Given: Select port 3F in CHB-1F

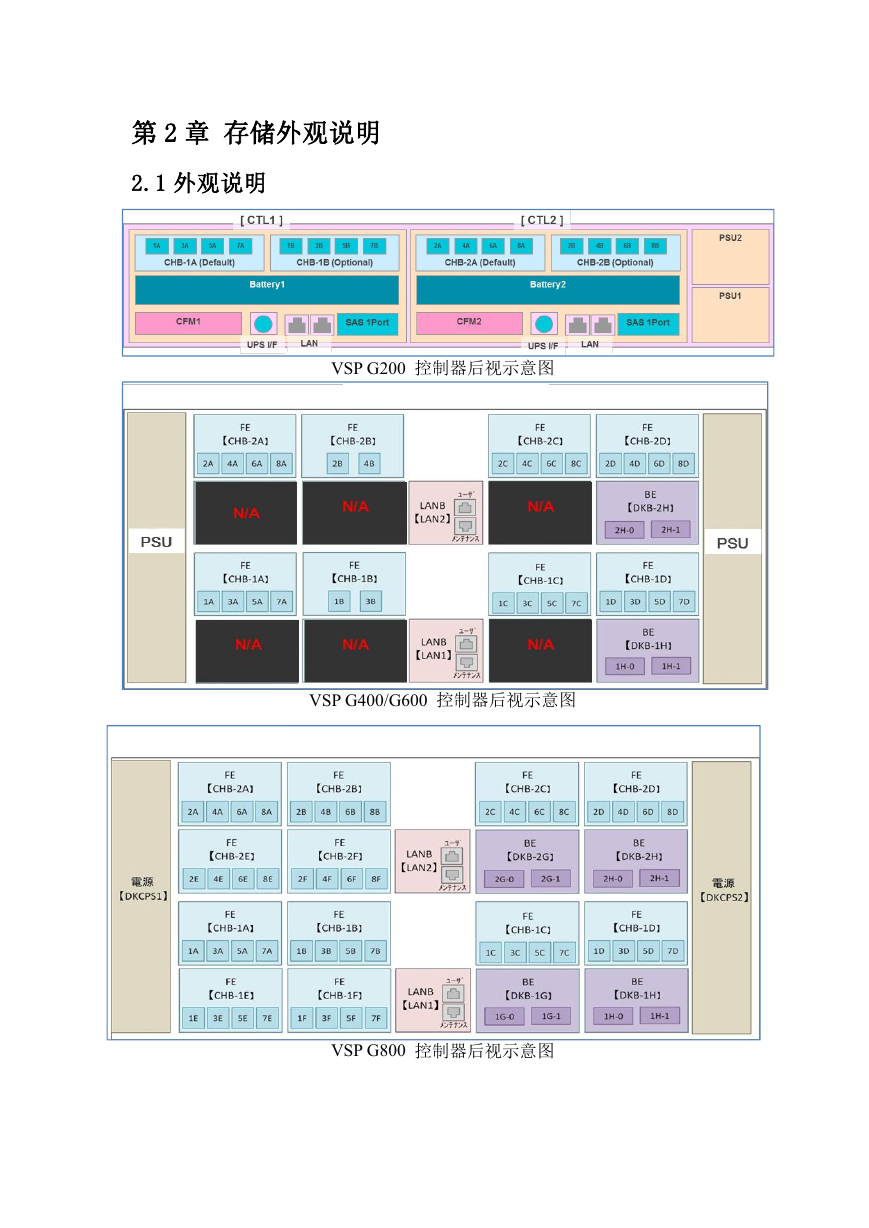Looking at the screenshot, I should tap(326, 1019).
